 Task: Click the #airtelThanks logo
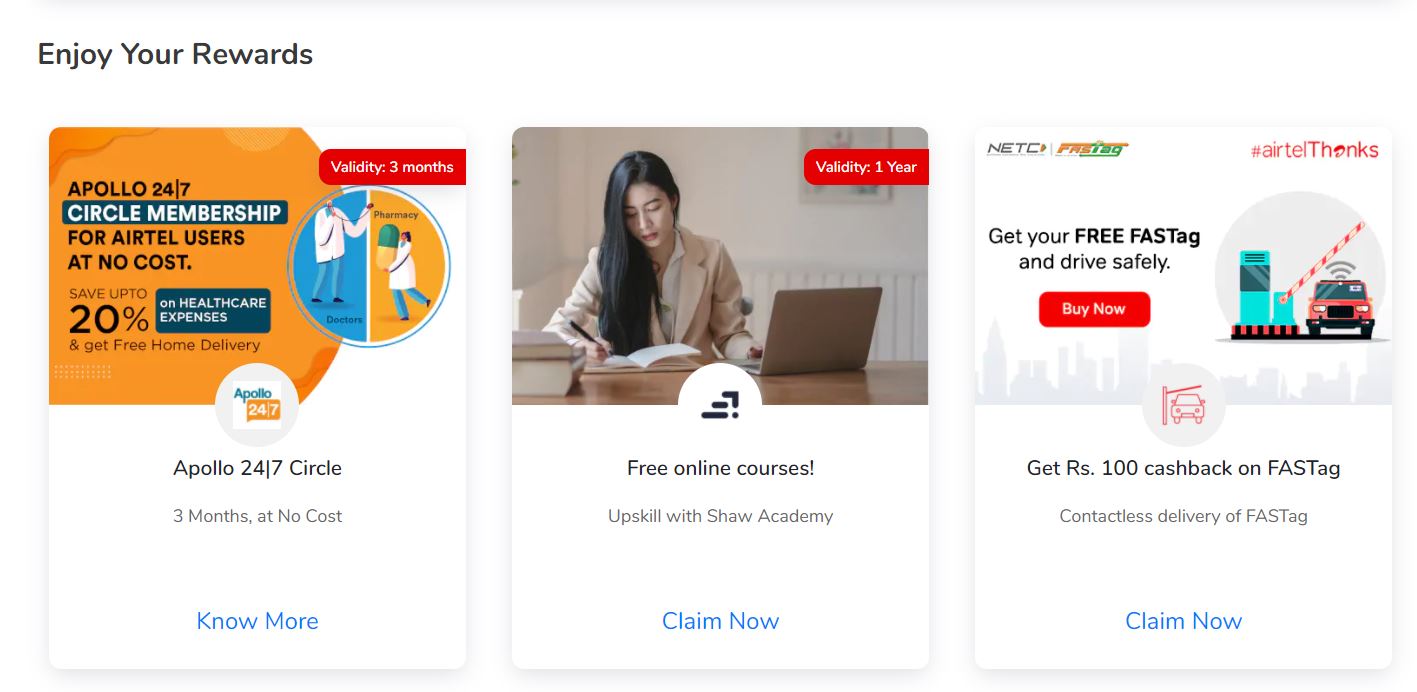(x=1314, y=150)
